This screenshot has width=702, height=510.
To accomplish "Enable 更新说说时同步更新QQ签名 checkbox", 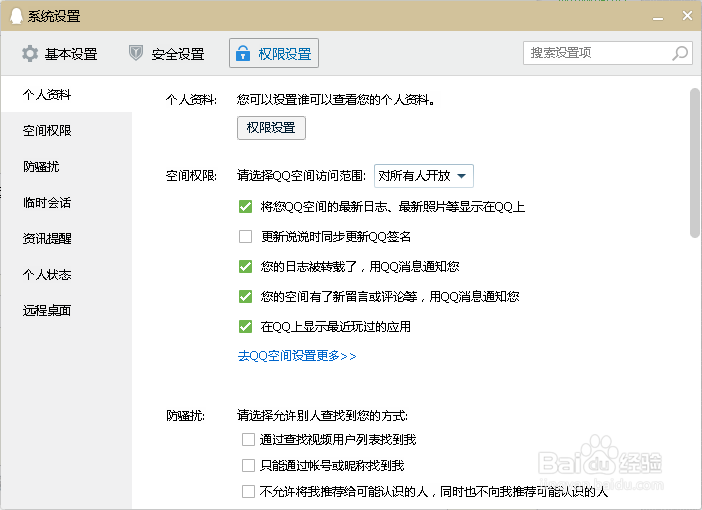I will [245, 236].
